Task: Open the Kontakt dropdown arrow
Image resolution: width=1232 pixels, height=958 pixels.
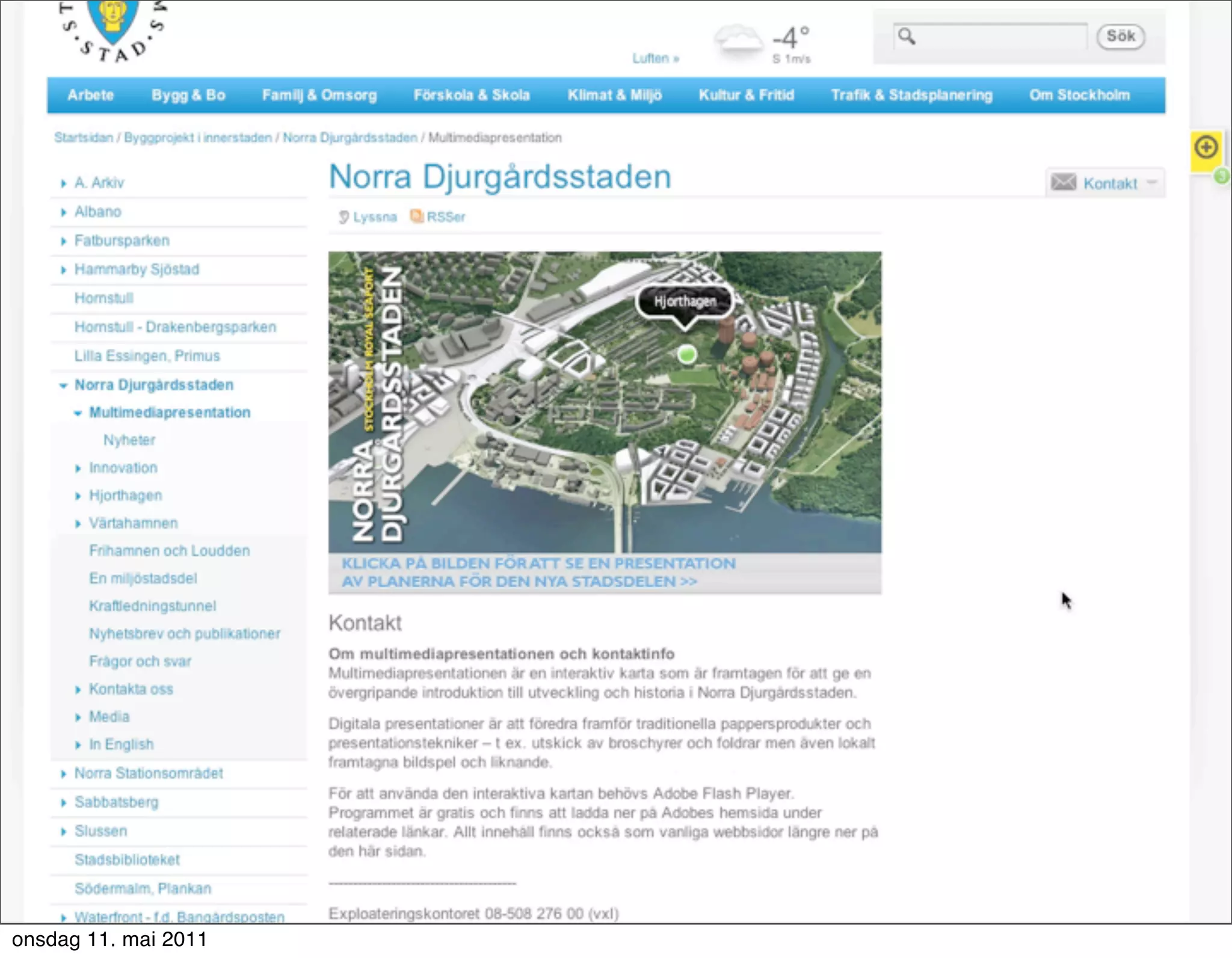Action: pyautogui.click(x=1152, y=183)
